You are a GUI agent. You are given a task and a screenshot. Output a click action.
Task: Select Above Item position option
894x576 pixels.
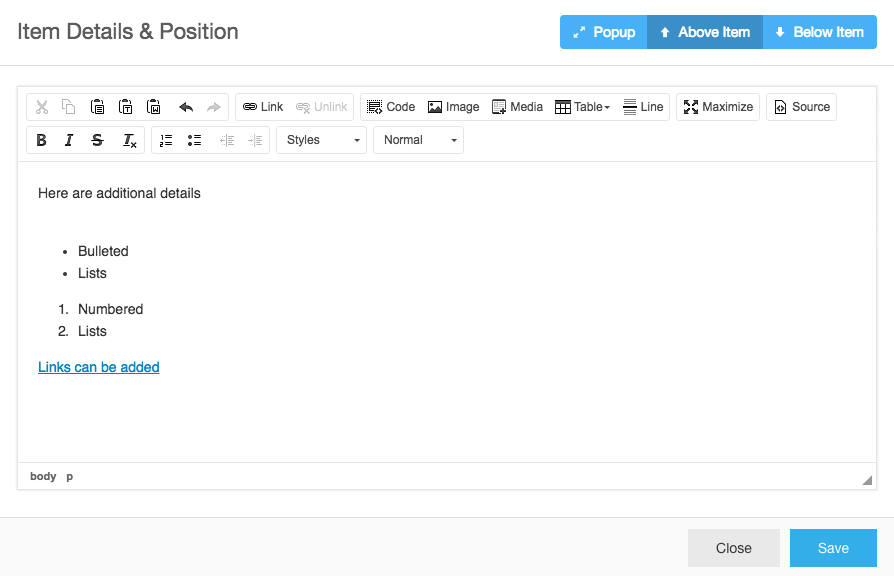pyautogui.click(x=705, y=32)
